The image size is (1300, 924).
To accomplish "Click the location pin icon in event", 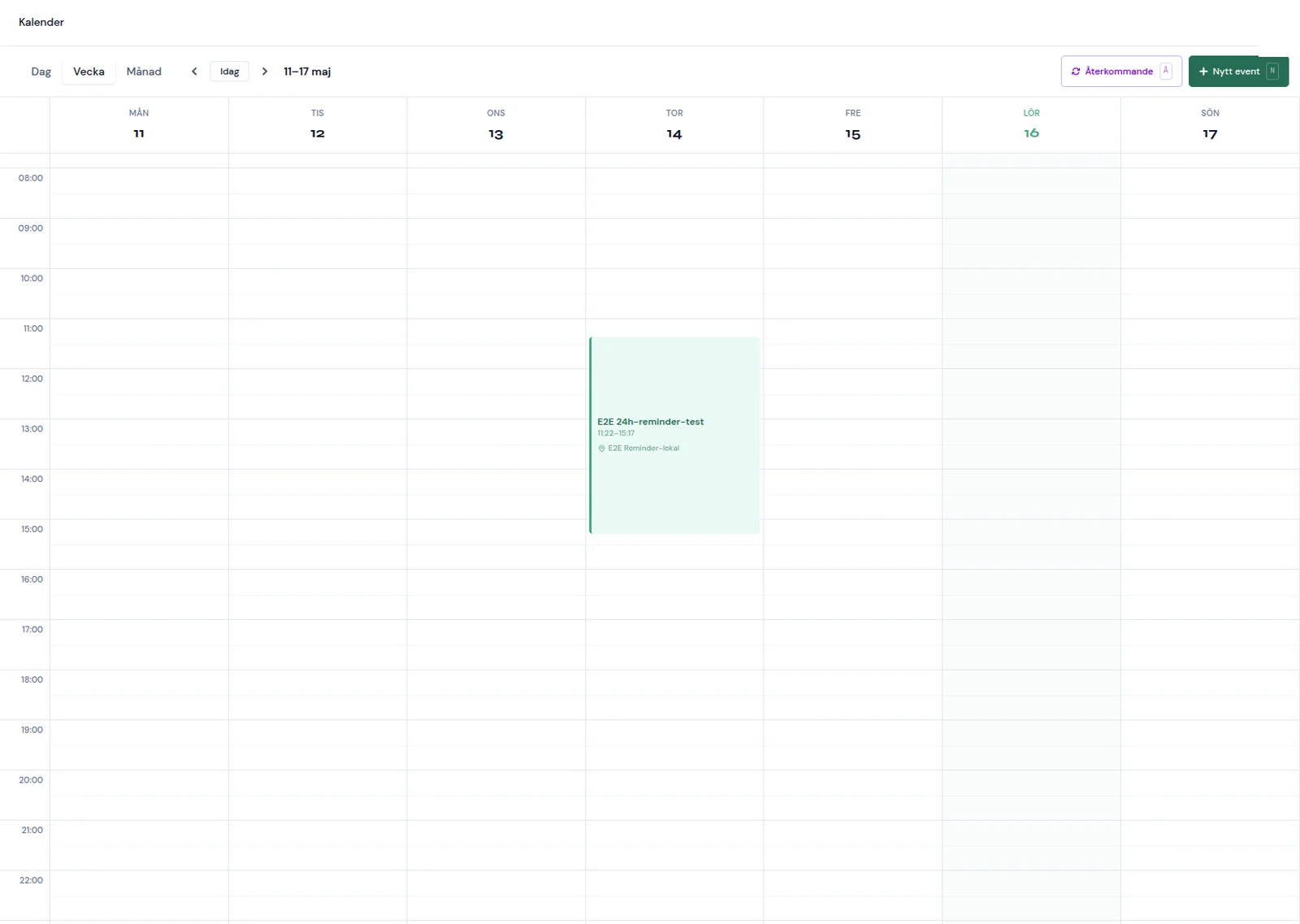I will coord(602,449).
